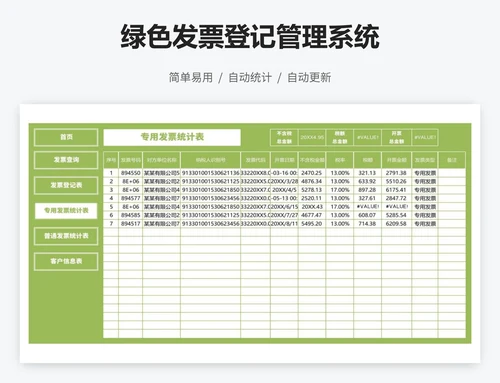
Task: Select the 20XX4.95 summary total cell
Action: pyautogui.click(x=312, y=137)
